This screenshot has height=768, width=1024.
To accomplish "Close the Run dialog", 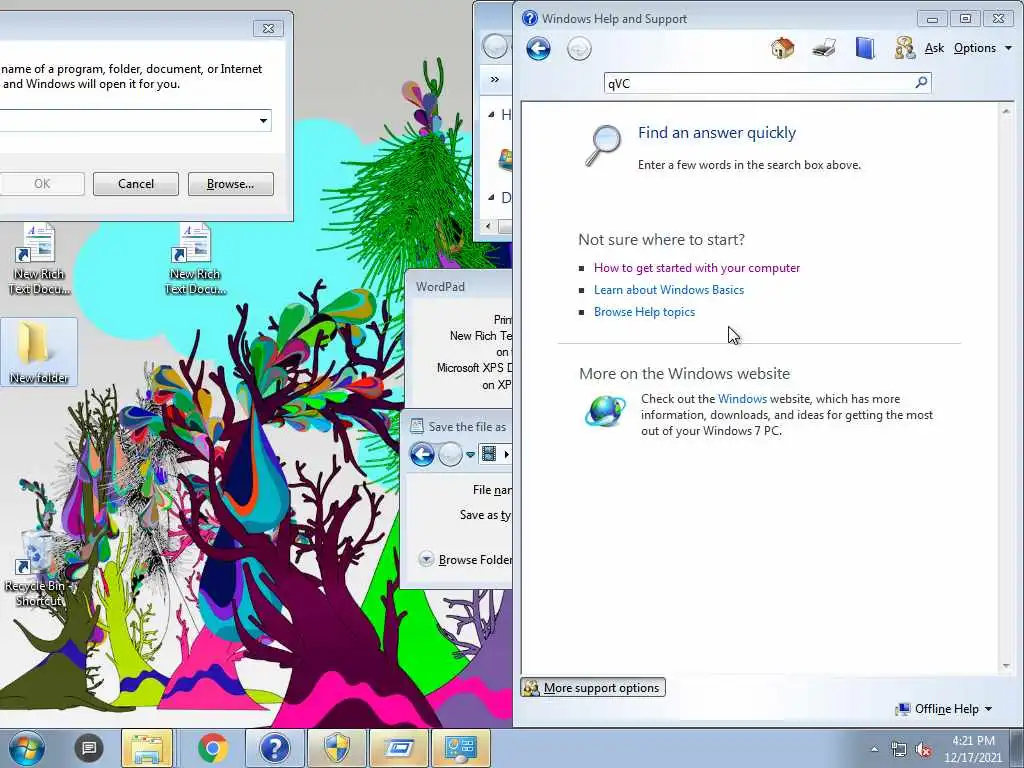I will [268, 28].
